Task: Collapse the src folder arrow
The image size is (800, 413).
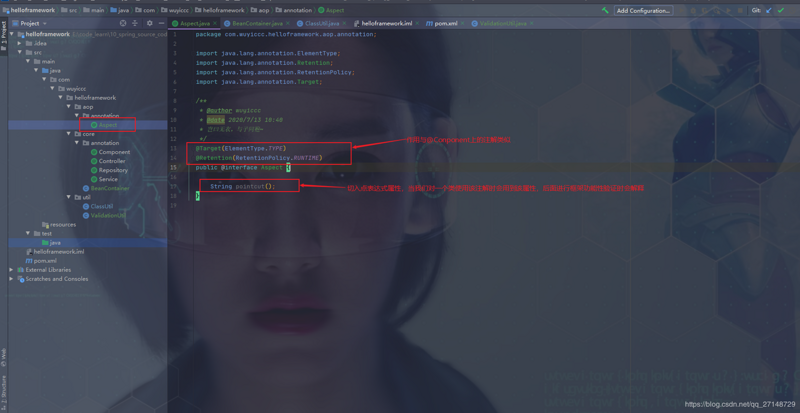Action: coord(19,53)
